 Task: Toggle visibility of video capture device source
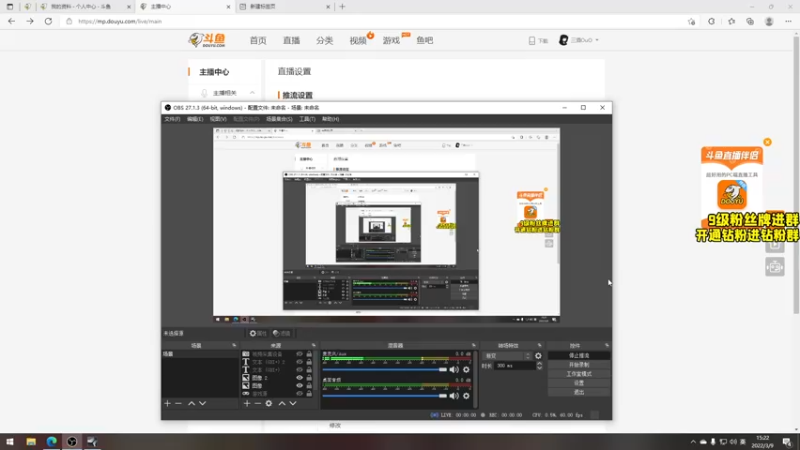[299, 354]
